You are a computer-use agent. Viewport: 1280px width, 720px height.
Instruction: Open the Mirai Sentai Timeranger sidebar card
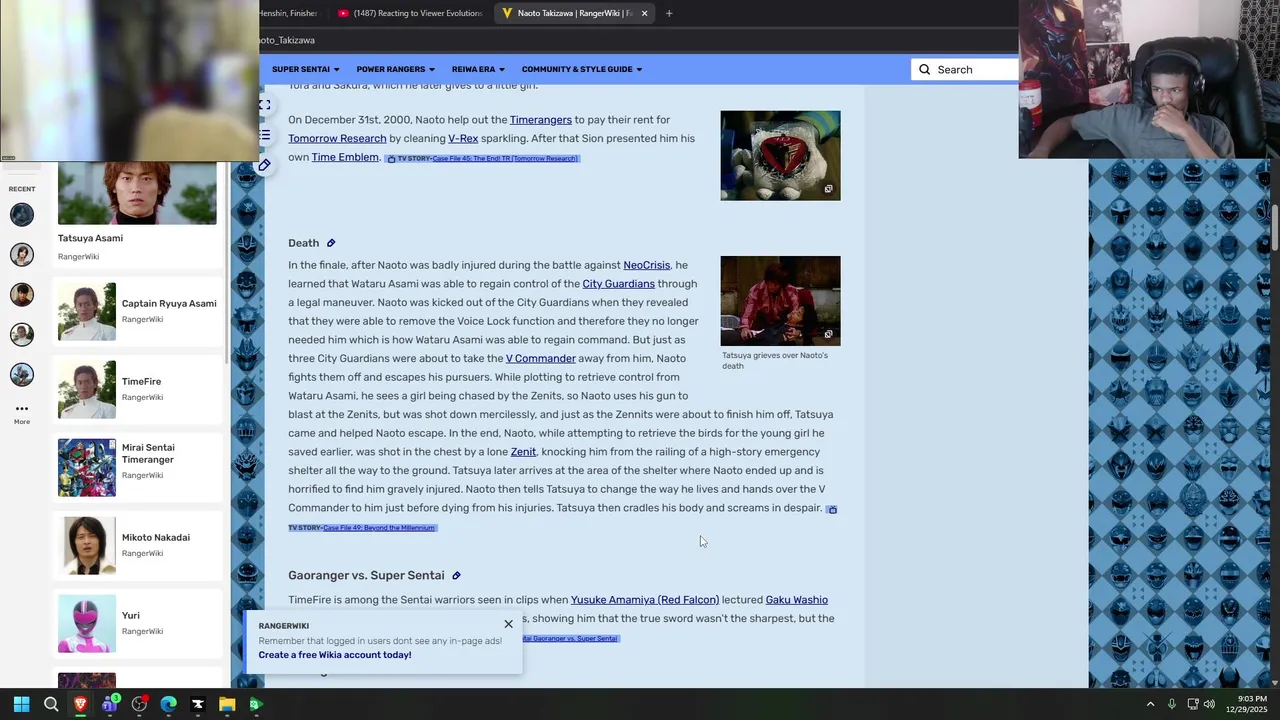pos(137,467)
